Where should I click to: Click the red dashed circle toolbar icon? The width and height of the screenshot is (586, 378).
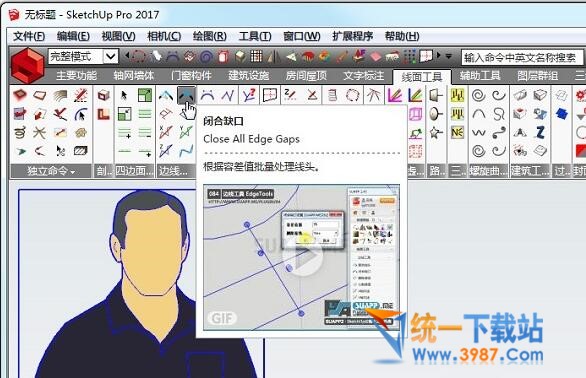click(x=139, y=56)
